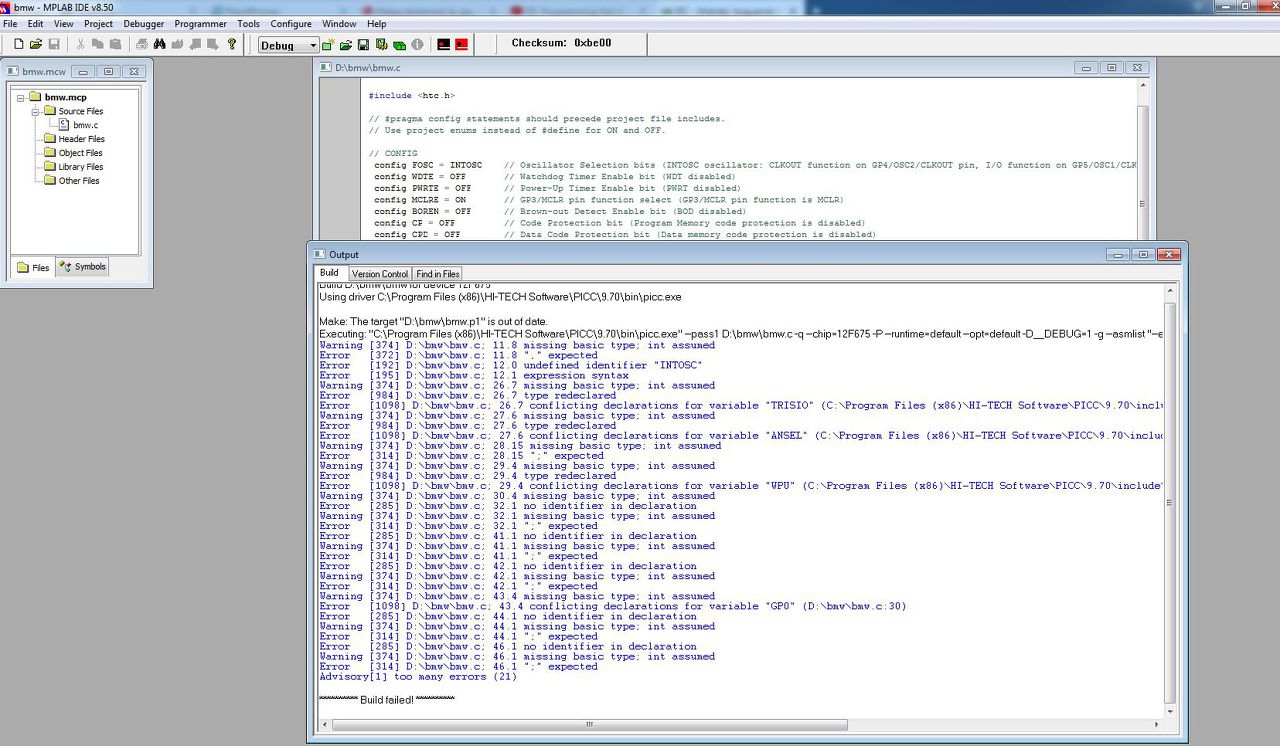Click the Output window scroll-down arrow

pyautogui.click(x=1172, y=710)
